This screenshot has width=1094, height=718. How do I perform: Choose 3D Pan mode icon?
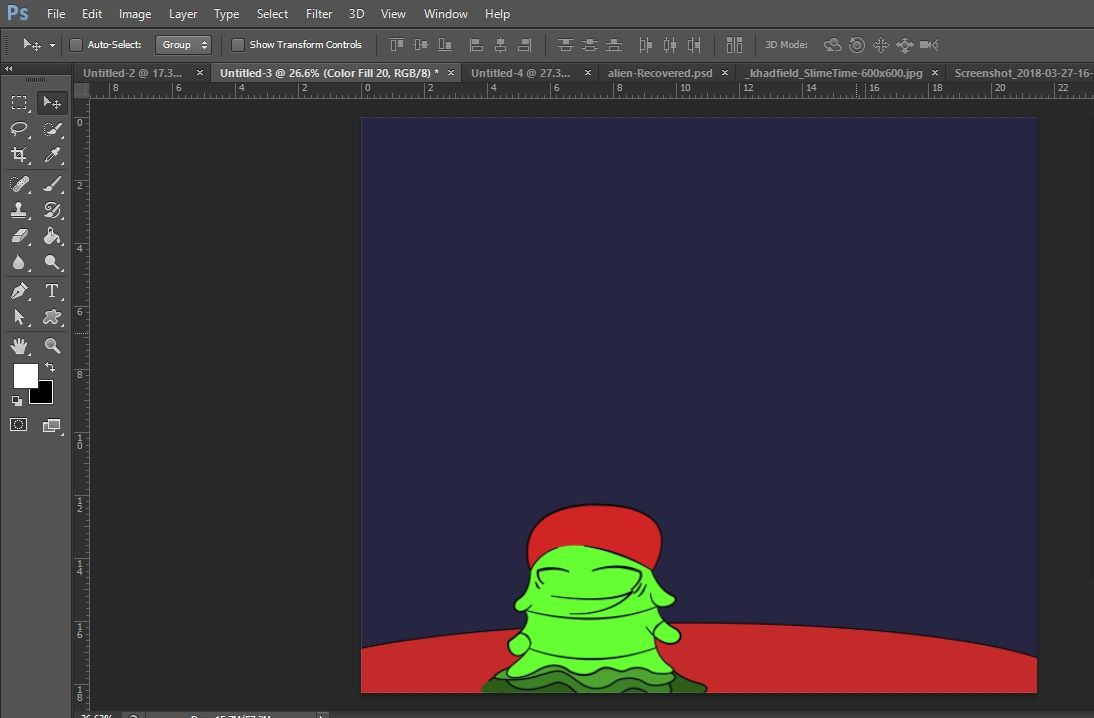(881, 45)
